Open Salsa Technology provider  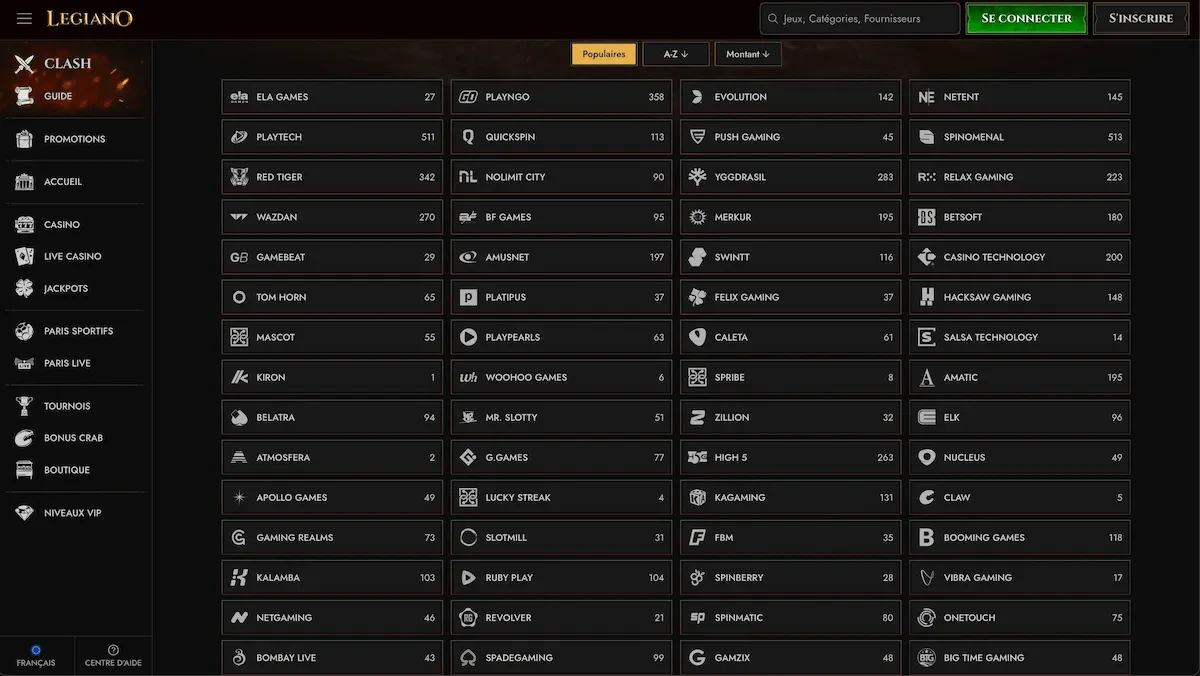tap(1020, 337)
